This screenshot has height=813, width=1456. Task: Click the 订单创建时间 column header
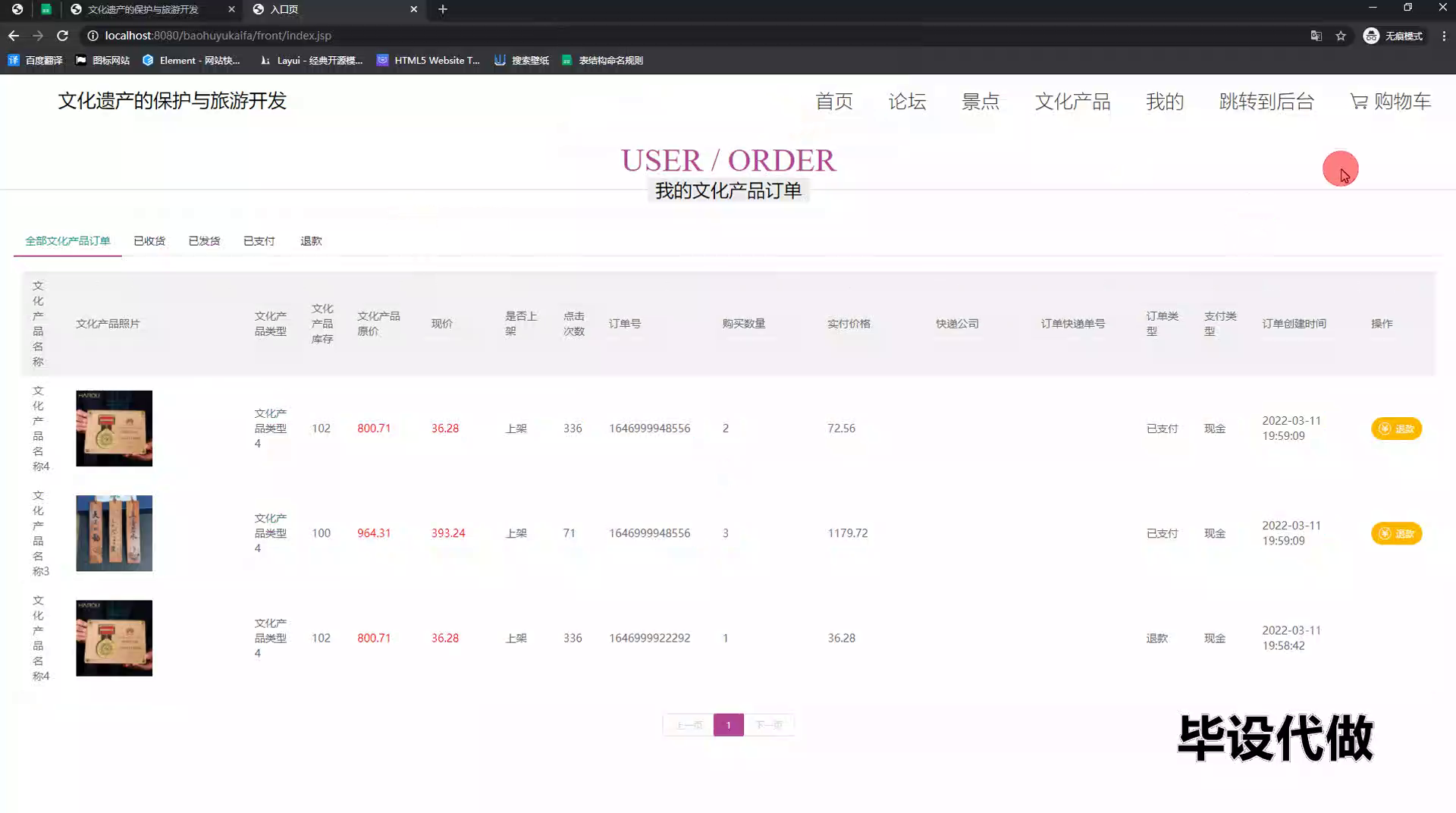coord(1294,324)
